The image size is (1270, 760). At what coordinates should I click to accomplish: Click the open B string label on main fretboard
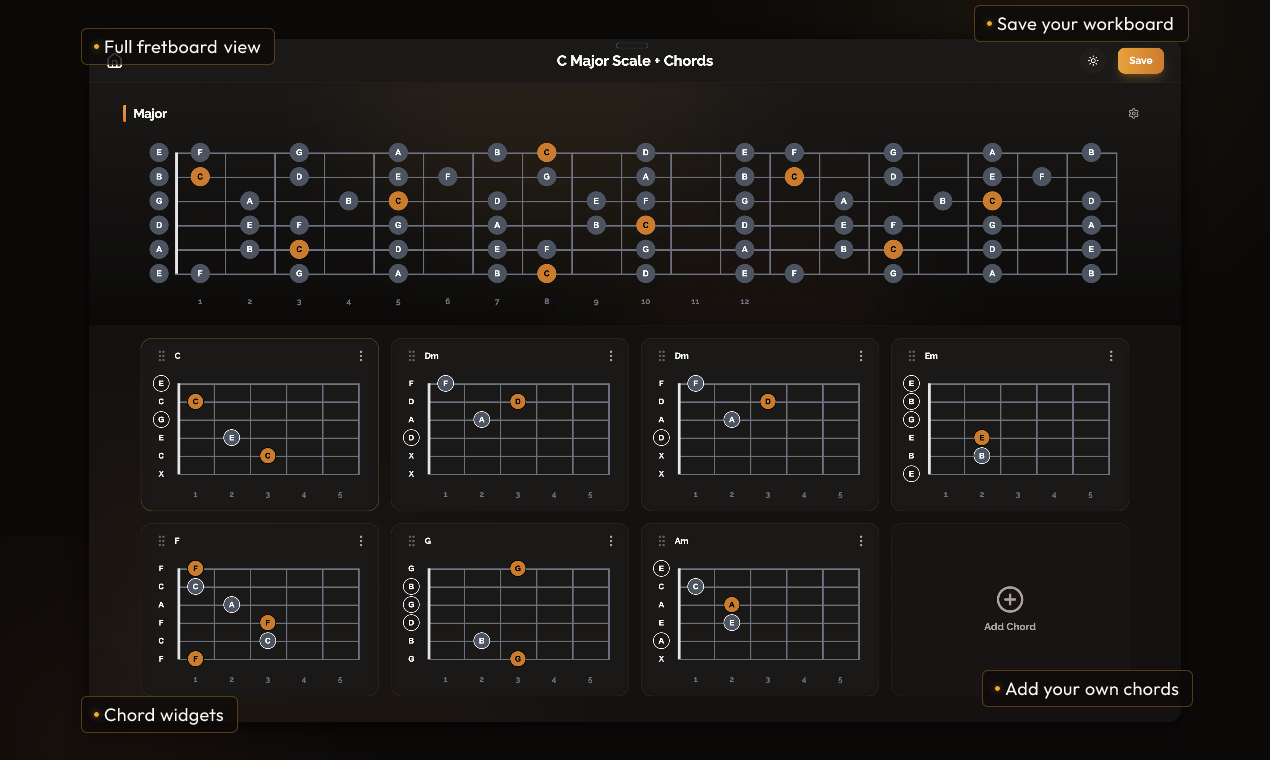pos(159,177)
